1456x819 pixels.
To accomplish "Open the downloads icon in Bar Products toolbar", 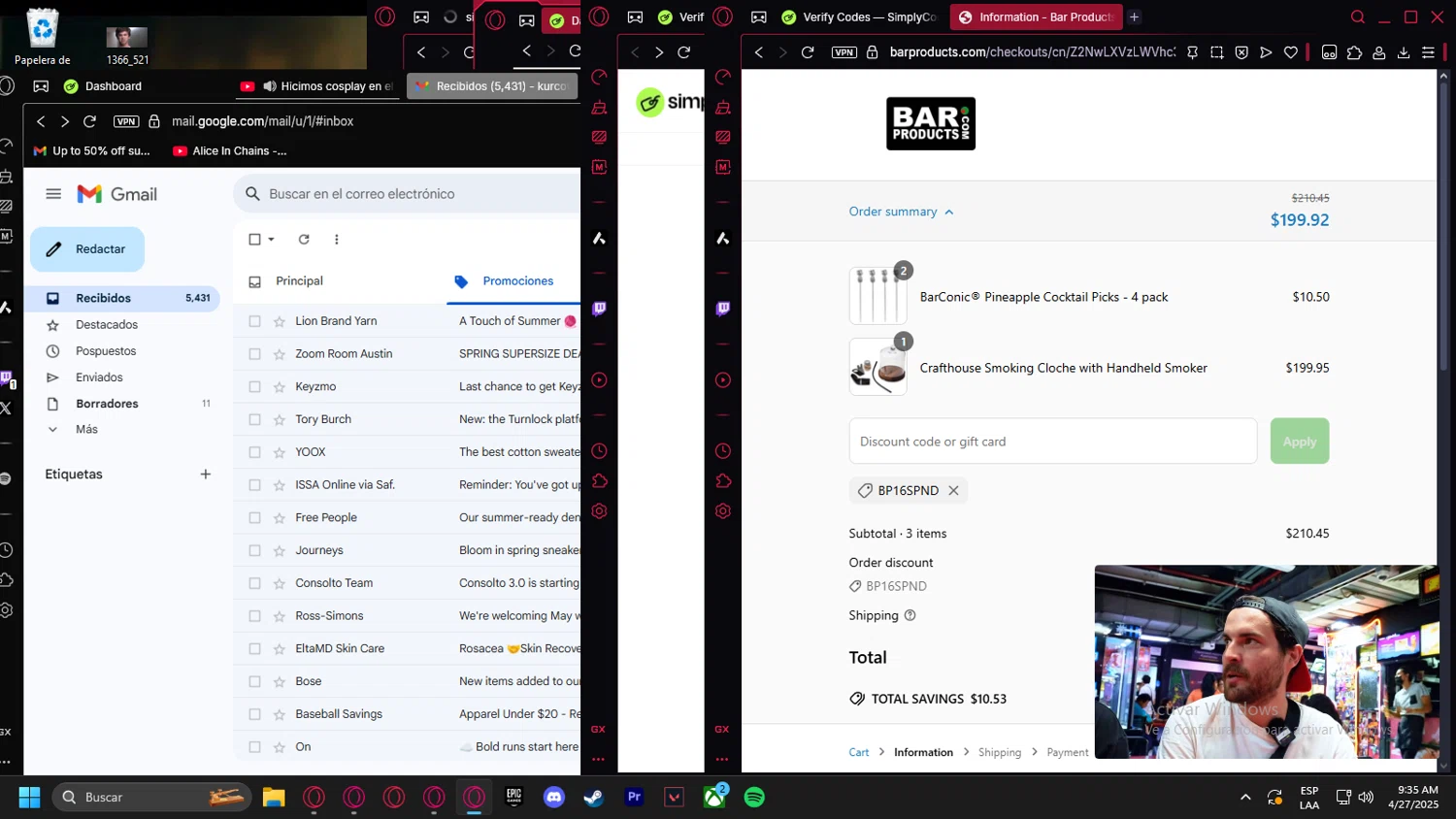I will [1404, 52].
